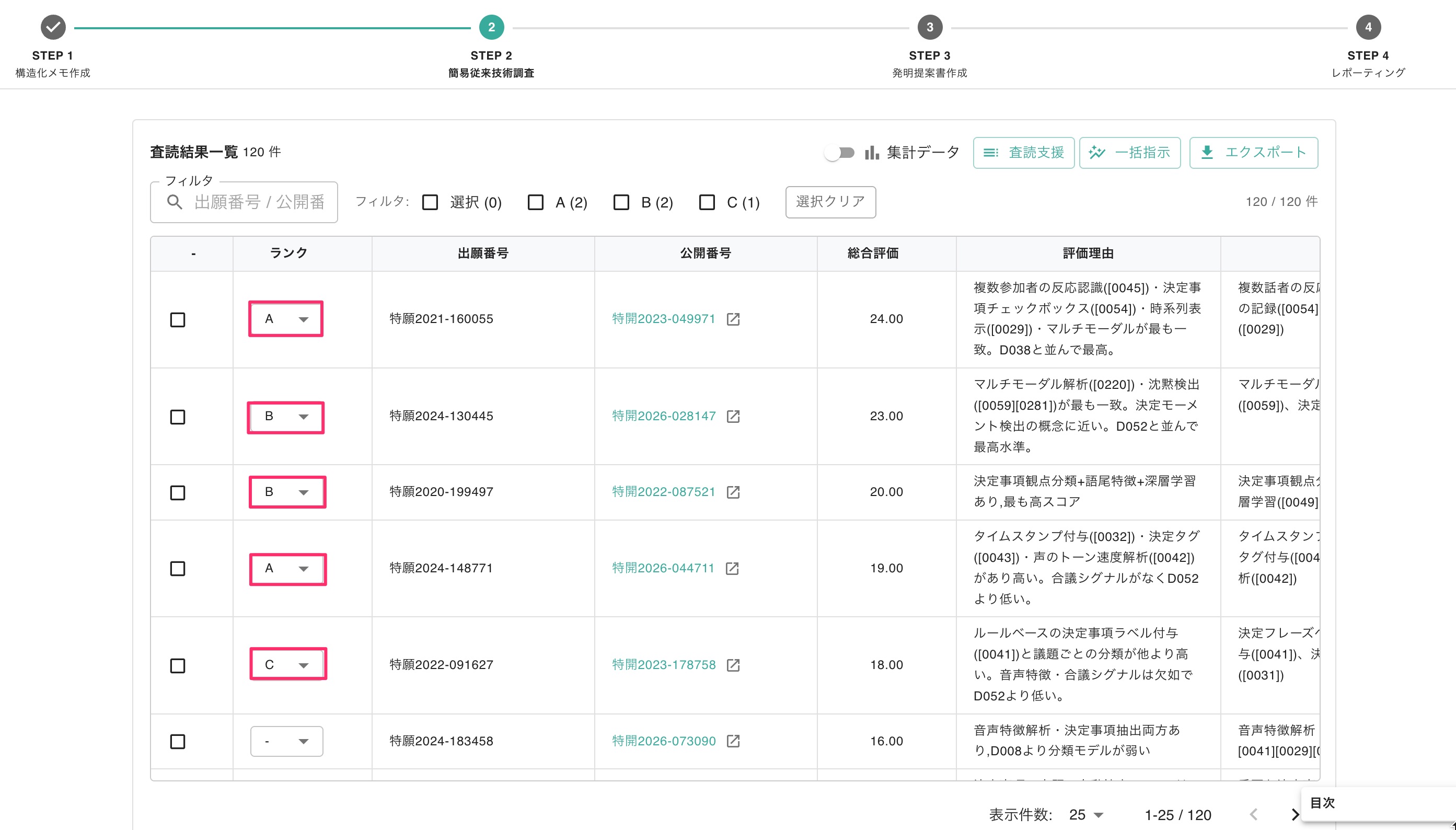Open publication link 特開2026-028147
1456x830 pixels.
pos(663,417)
